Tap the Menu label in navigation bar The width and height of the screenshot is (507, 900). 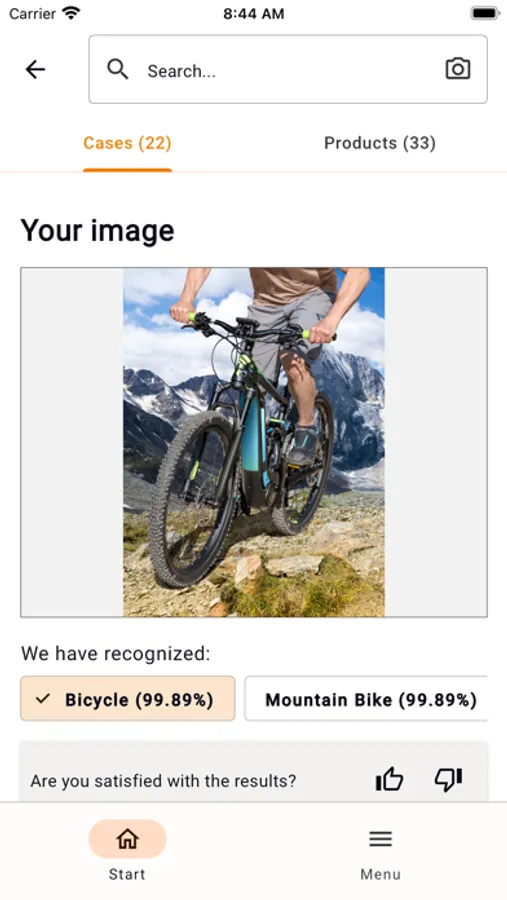tap(380, 874)
